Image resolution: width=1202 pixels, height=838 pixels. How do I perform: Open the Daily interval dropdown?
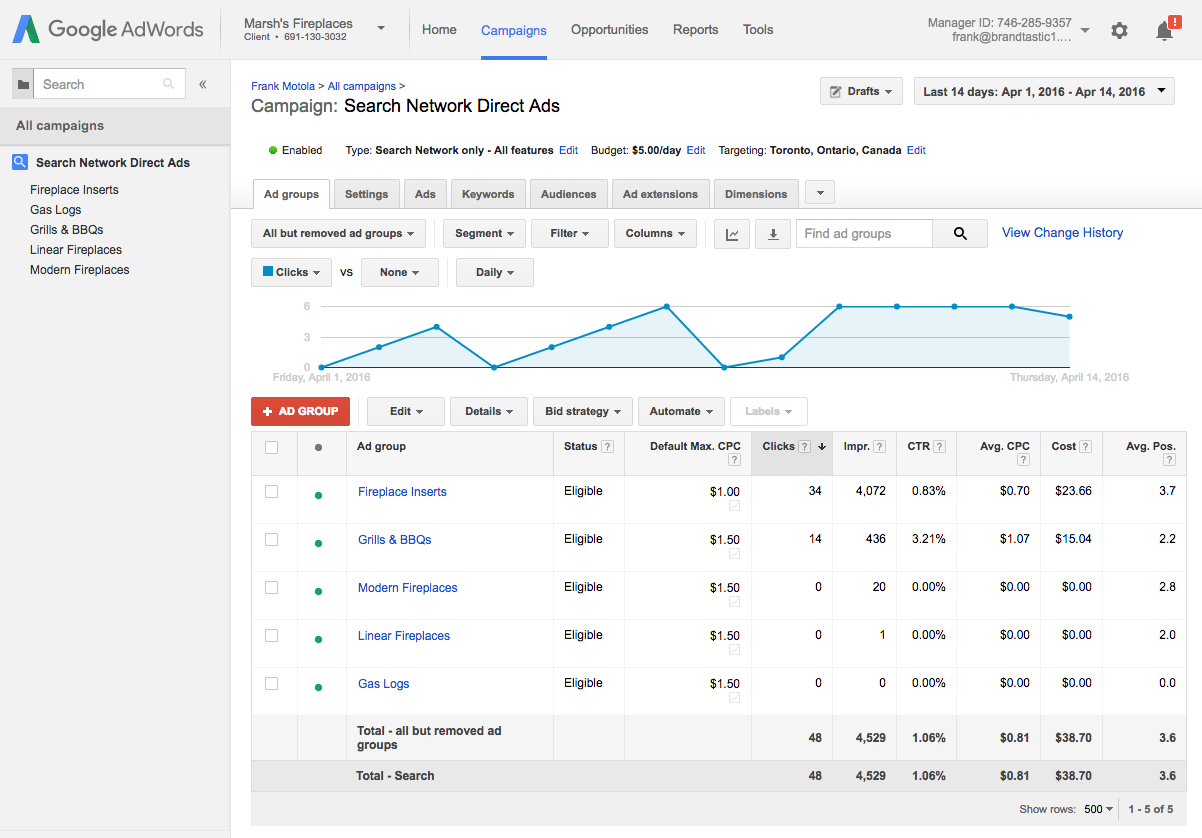pos(495,272)
